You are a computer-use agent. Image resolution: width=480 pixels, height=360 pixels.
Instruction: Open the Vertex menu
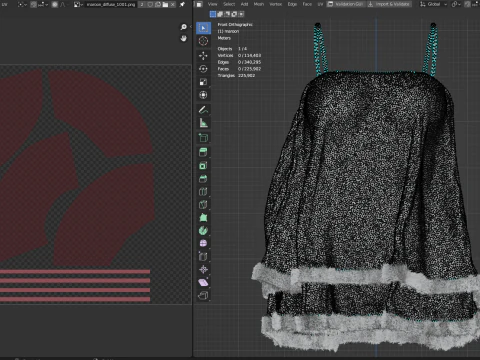click(276, 4)
